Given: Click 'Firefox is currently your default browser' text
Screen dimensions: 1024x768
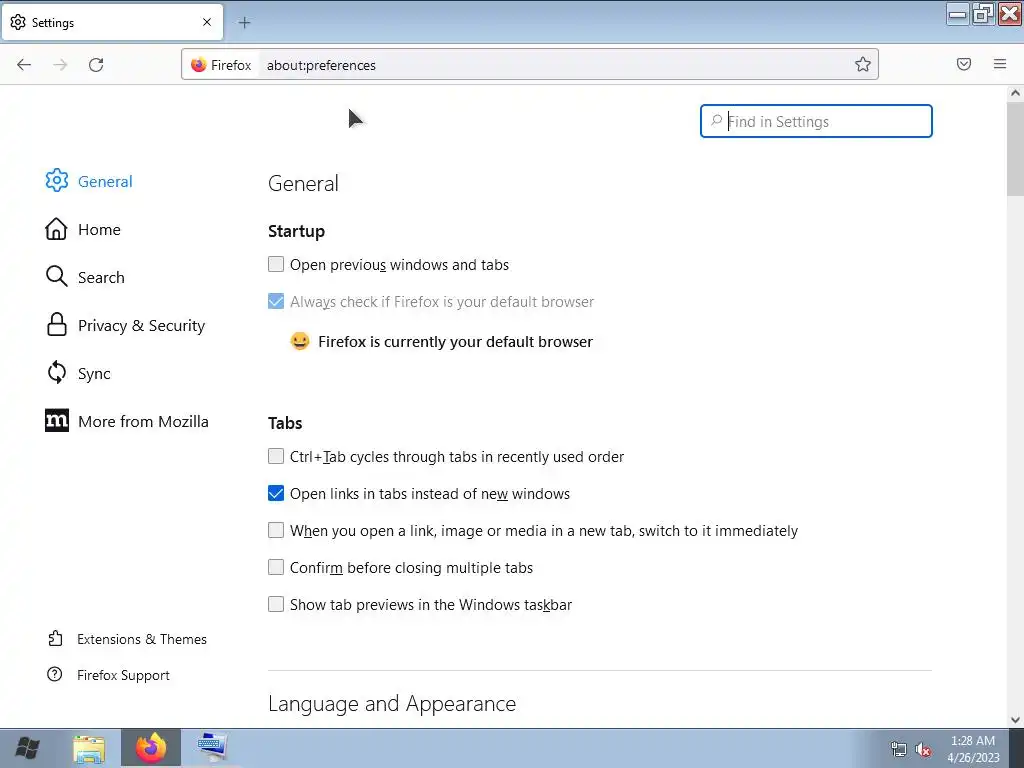Looking at the screenshot, I should click(456, 342).
